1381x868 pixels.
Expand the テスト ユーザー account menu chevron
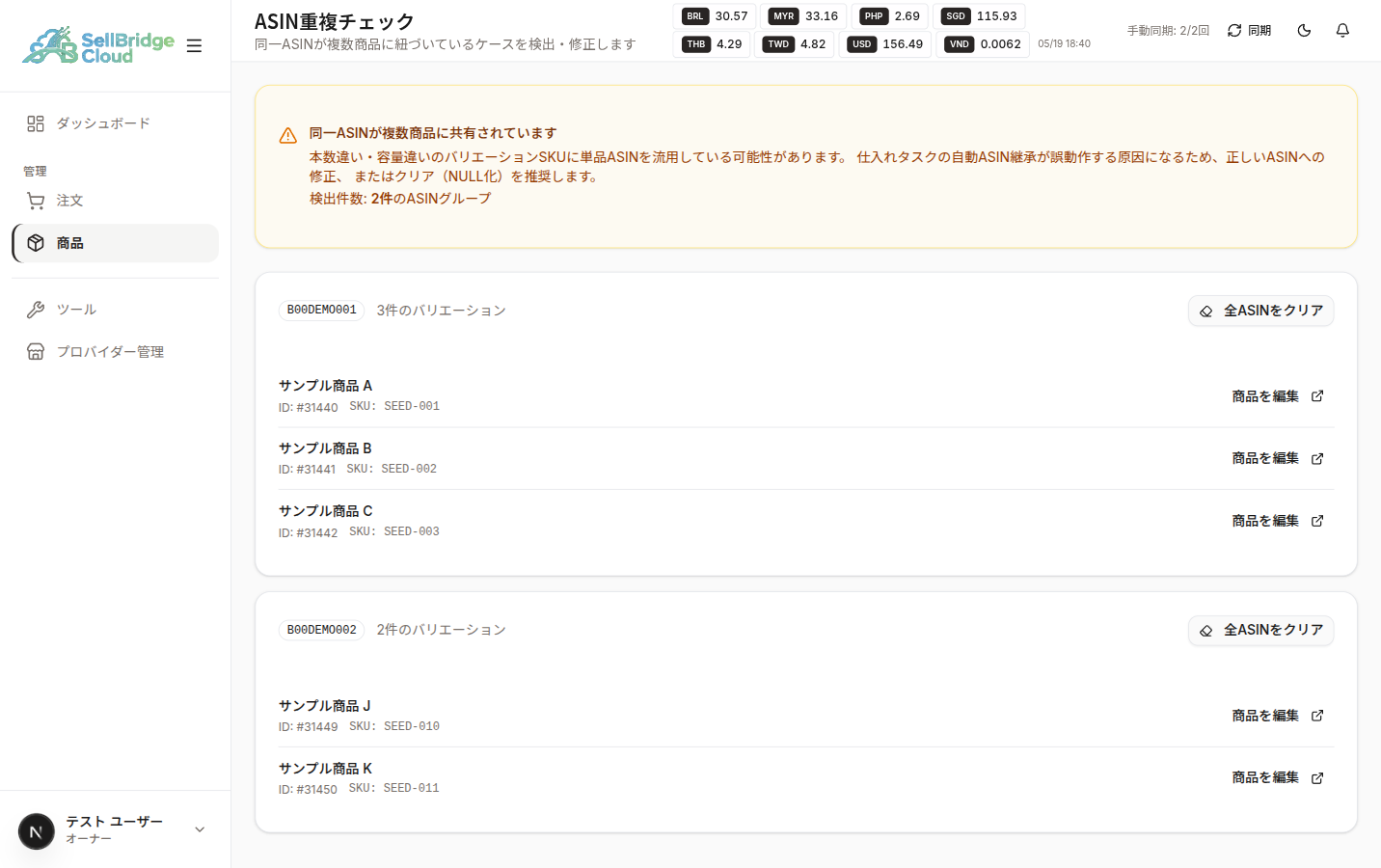click(200, 829)
